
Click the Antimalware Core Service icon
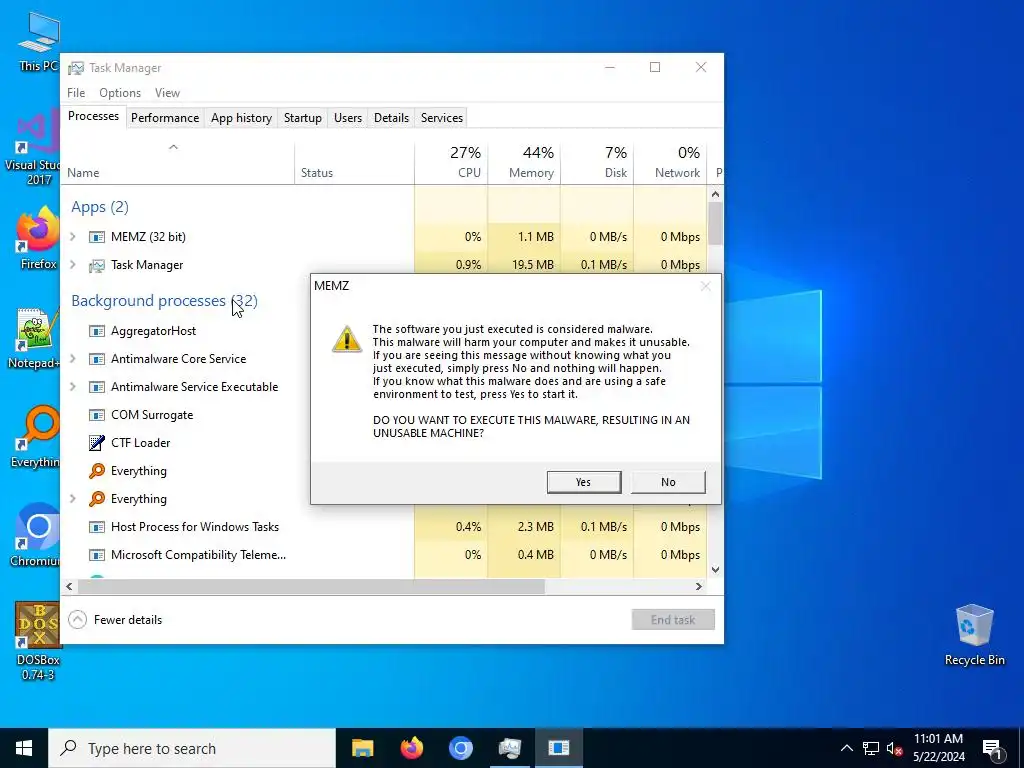[x=97, y=359]
